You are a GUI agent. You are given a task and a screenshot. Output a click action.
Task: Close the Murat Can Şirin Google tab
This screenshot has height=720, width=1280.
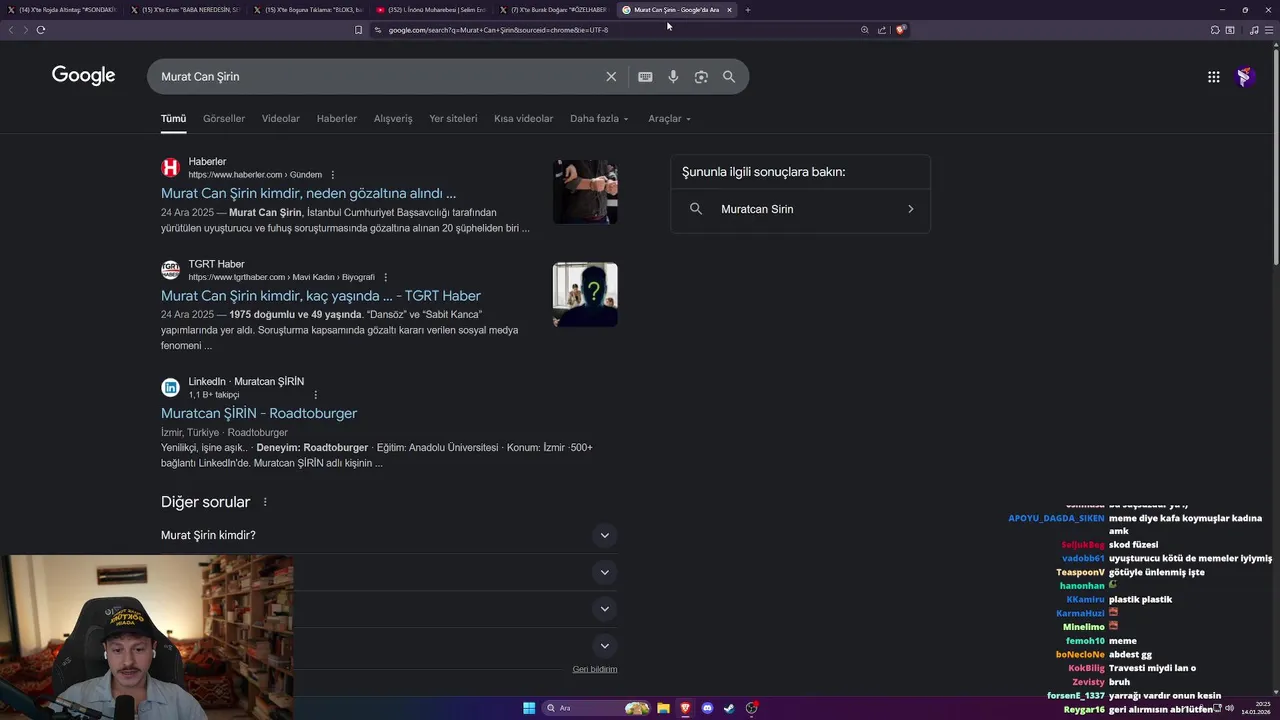point(729,10)
